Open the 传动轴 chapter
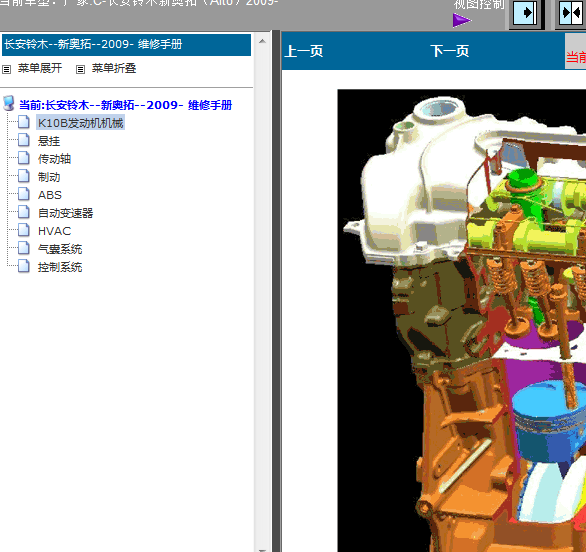 coord(55,159)
